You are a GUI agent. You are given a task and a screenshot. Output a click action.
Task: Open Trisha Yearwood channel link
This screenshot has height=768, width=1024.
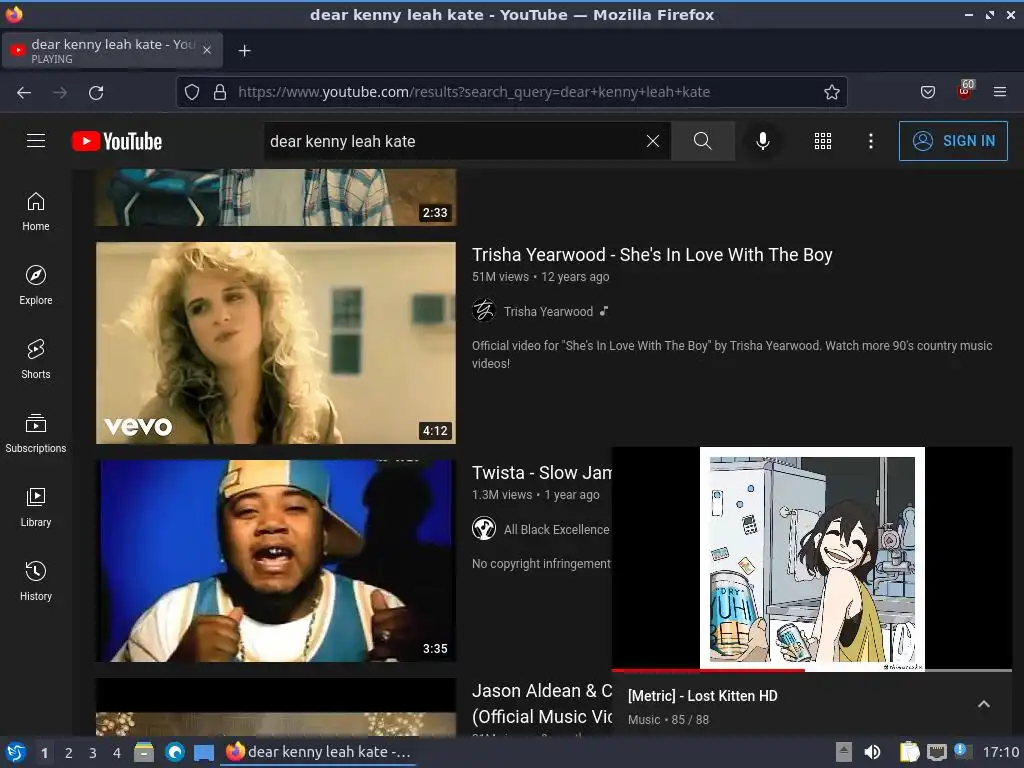(x=548, y=312)
